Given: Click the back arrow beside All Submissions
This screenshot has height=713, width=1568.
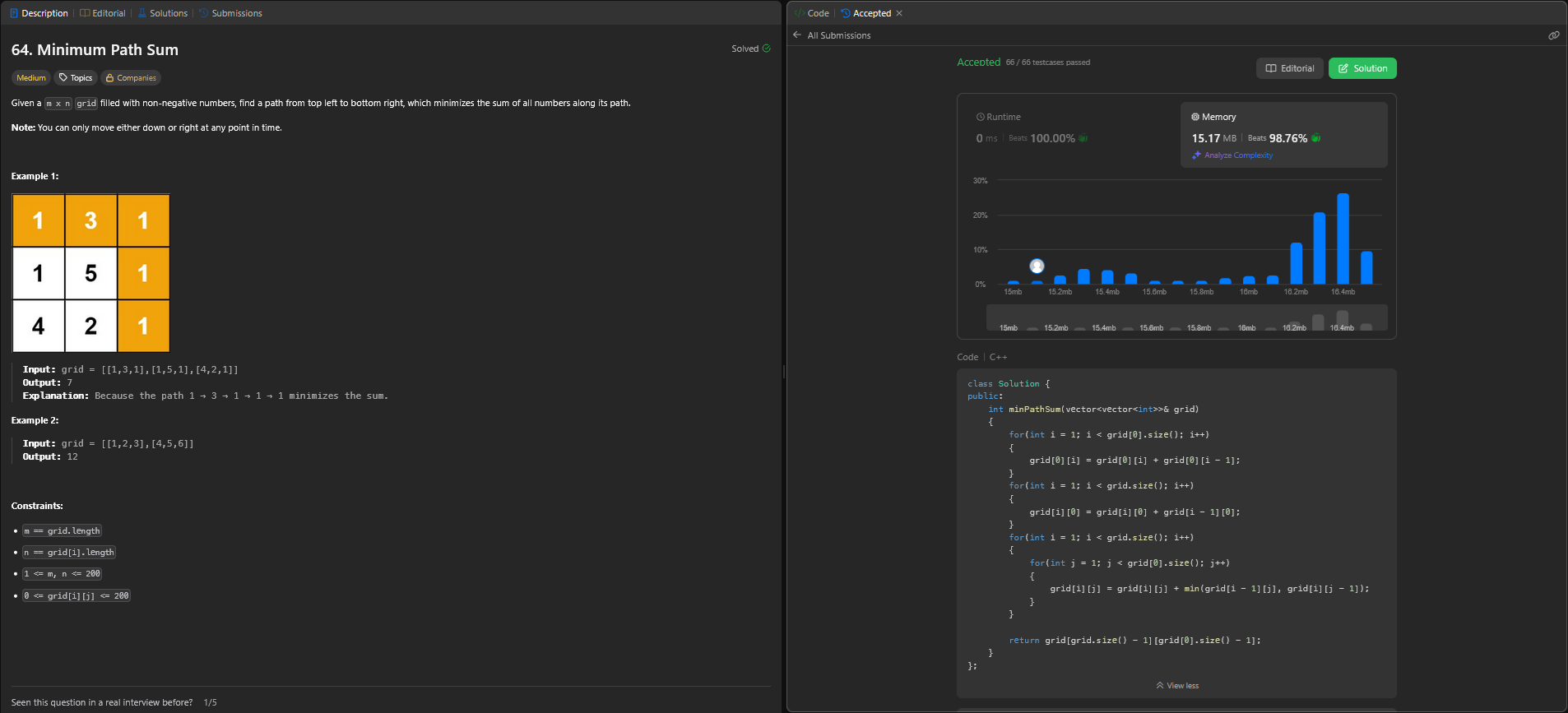Looking at the screenshot, I should coord(796,35).
